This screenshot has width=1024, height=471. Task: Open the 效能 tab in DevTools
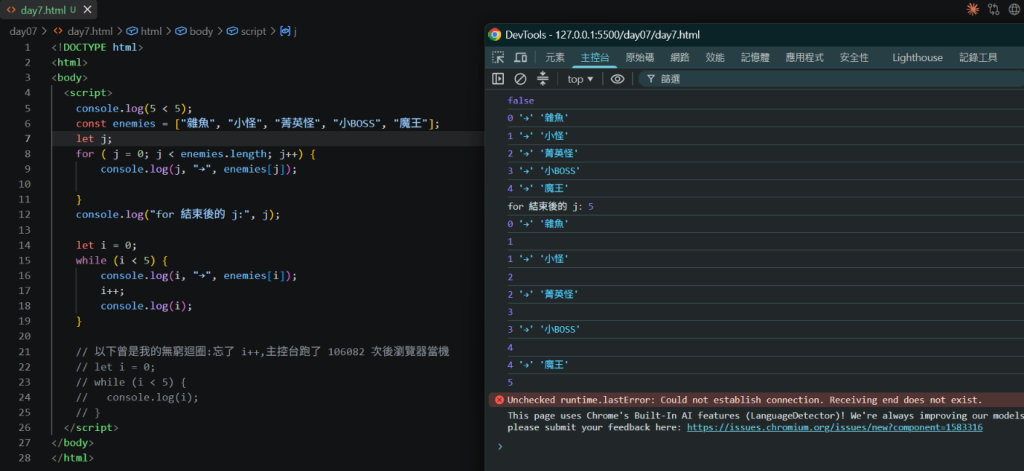click(x=715, y=57)
